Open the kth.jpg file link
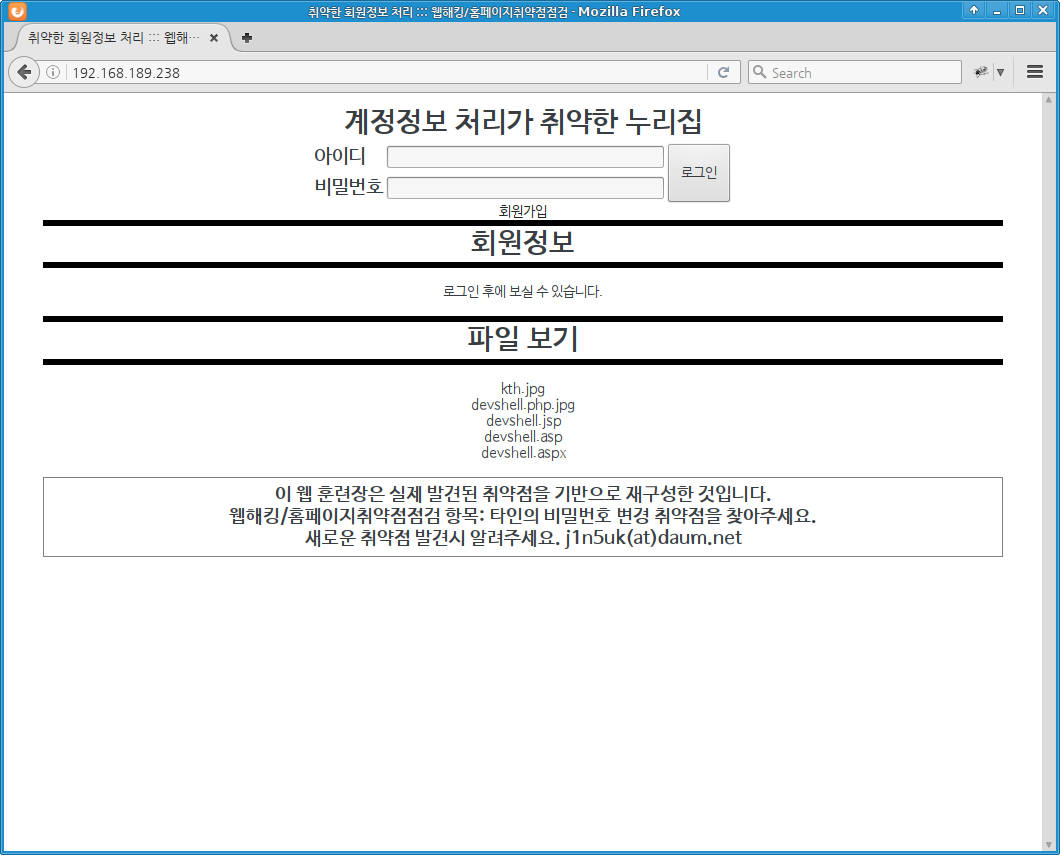Image resolution: width=1060 pixels, height=855 pixels. point(523,389)
